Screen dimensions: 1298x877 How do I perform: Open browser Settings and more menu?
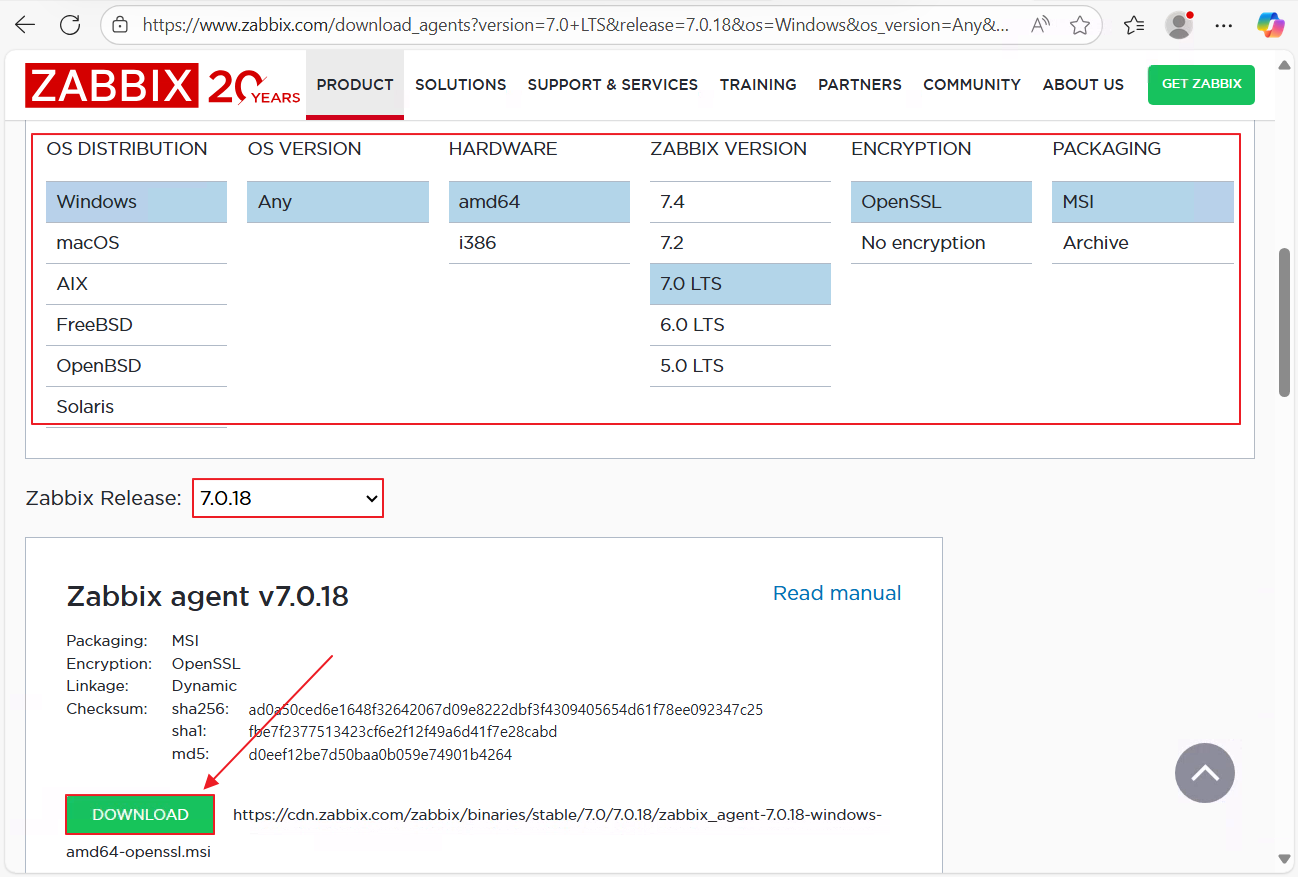tap(1223, 25)
